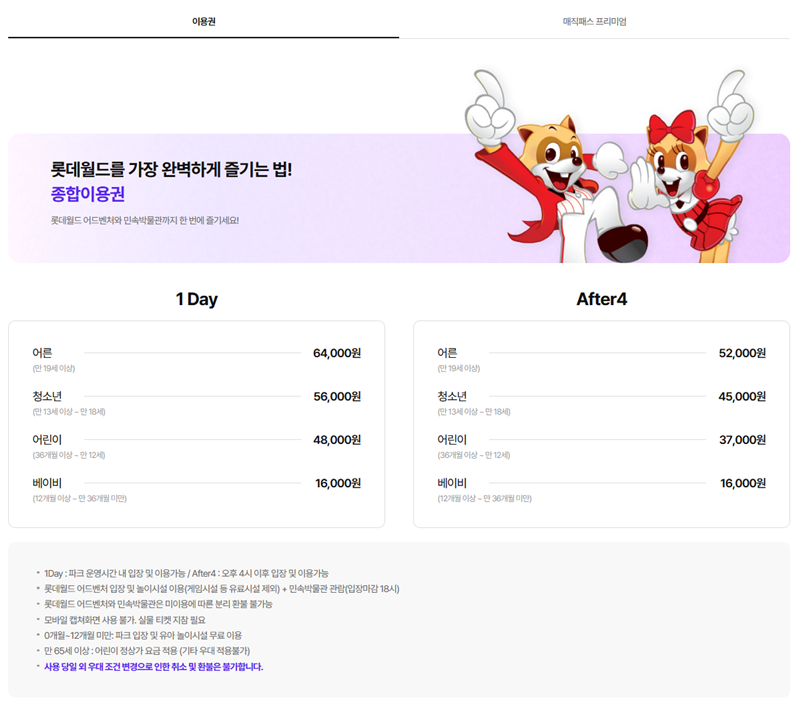Click (만 13세 이상 ~ 만 18세) note in After4 card
Screen dimensions: 800x708
click(x=474, y=412)
